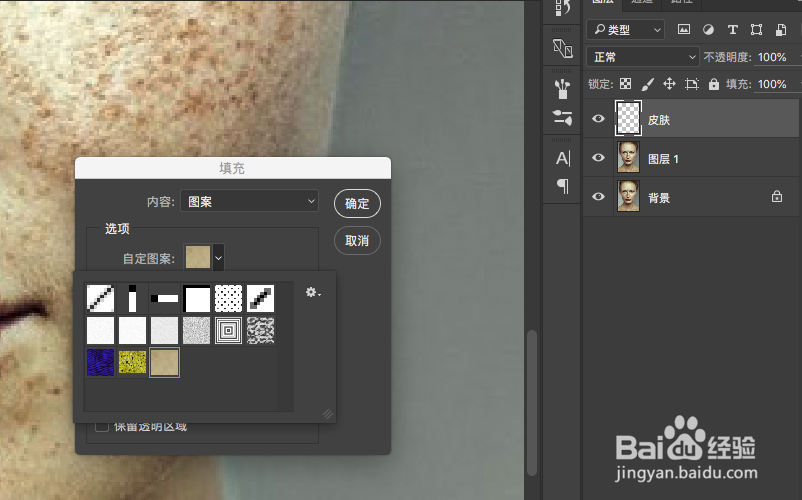Select the 皮肤 layer thumbnail

click(x=628, y=118)
